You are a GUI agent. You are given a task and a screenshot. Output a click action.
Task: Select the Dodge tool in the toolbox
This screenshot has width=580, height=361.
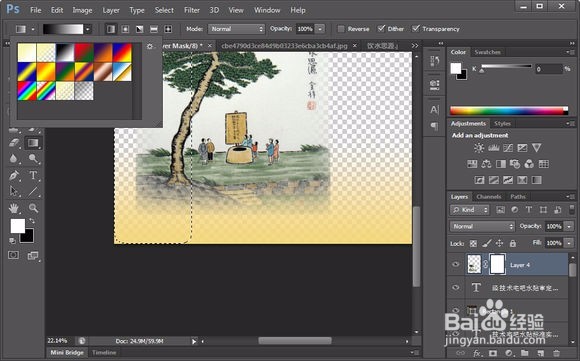coord(33,158)
